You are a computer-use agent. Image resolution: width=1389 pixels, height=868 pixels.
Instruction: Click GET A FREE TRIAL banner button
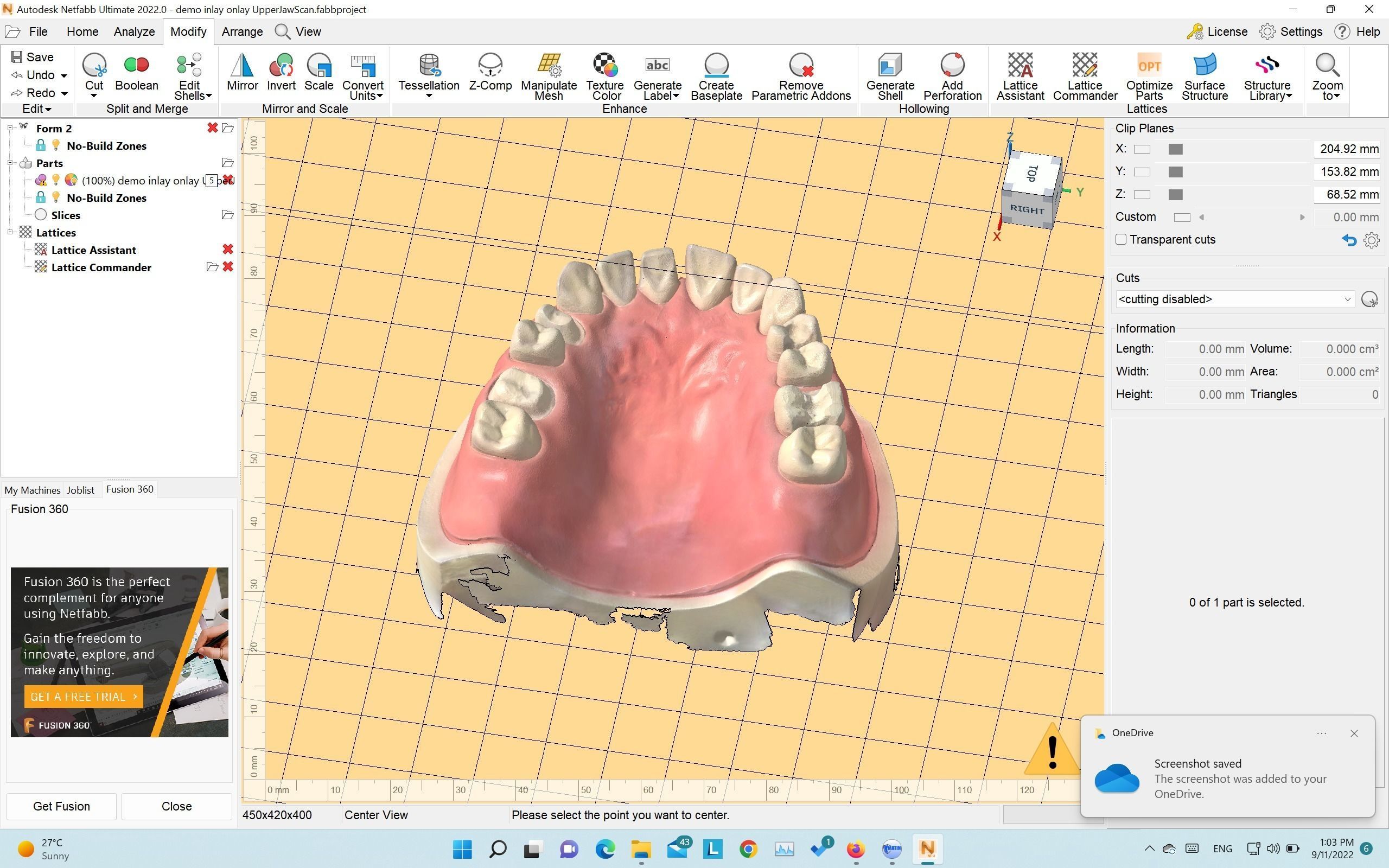point(84,697)
